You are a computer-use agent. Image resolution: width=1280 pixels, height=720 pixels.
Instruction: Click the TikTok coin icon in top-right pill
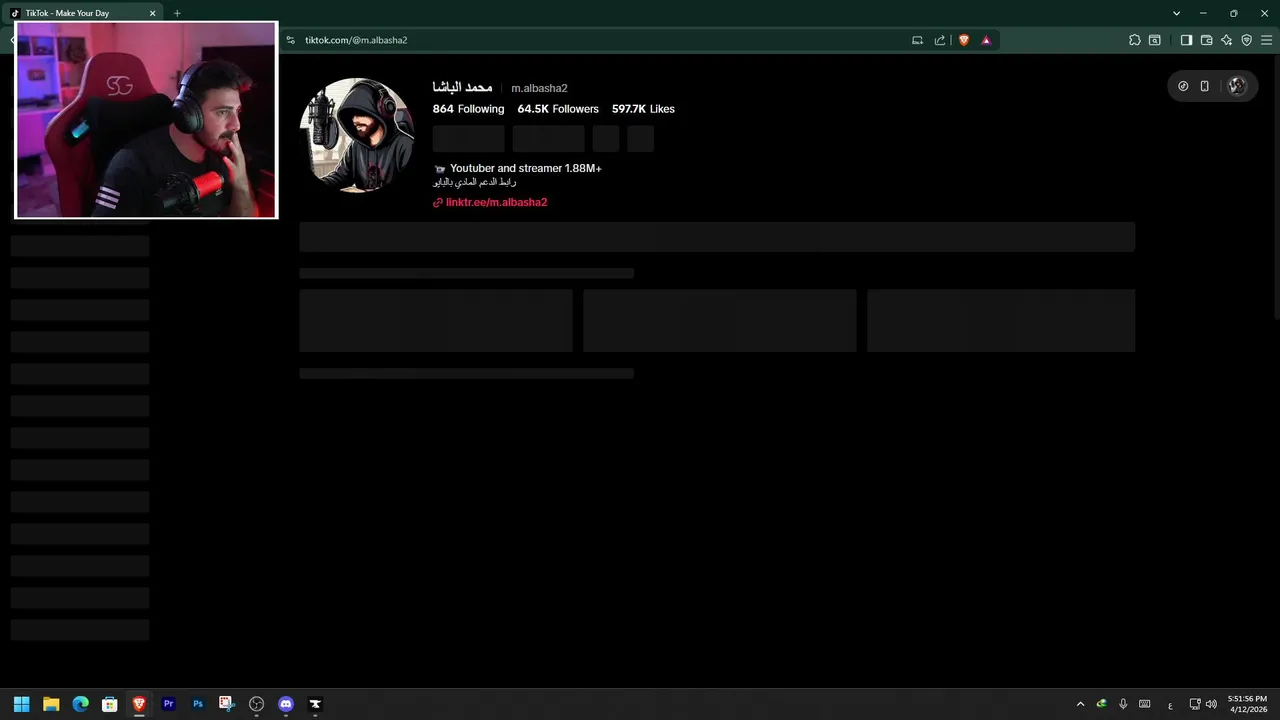[1183, 86]
